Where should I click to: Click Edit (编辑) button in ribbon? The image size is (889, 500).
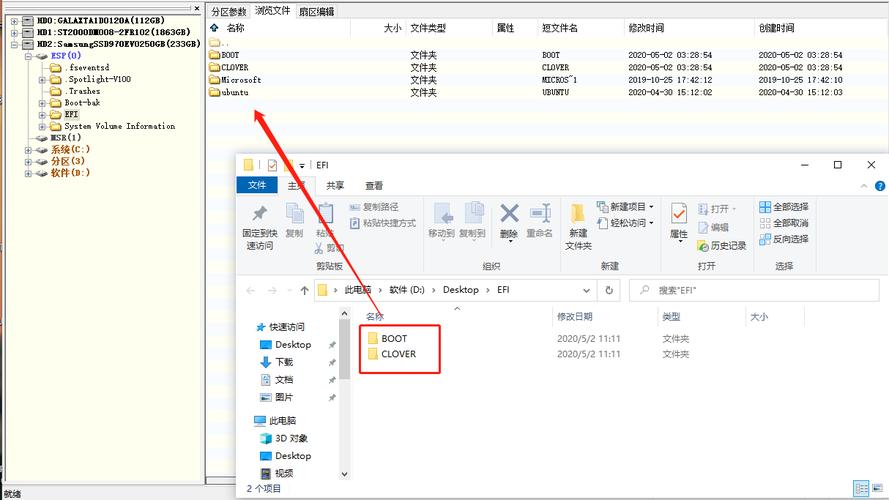coord(713,227)
